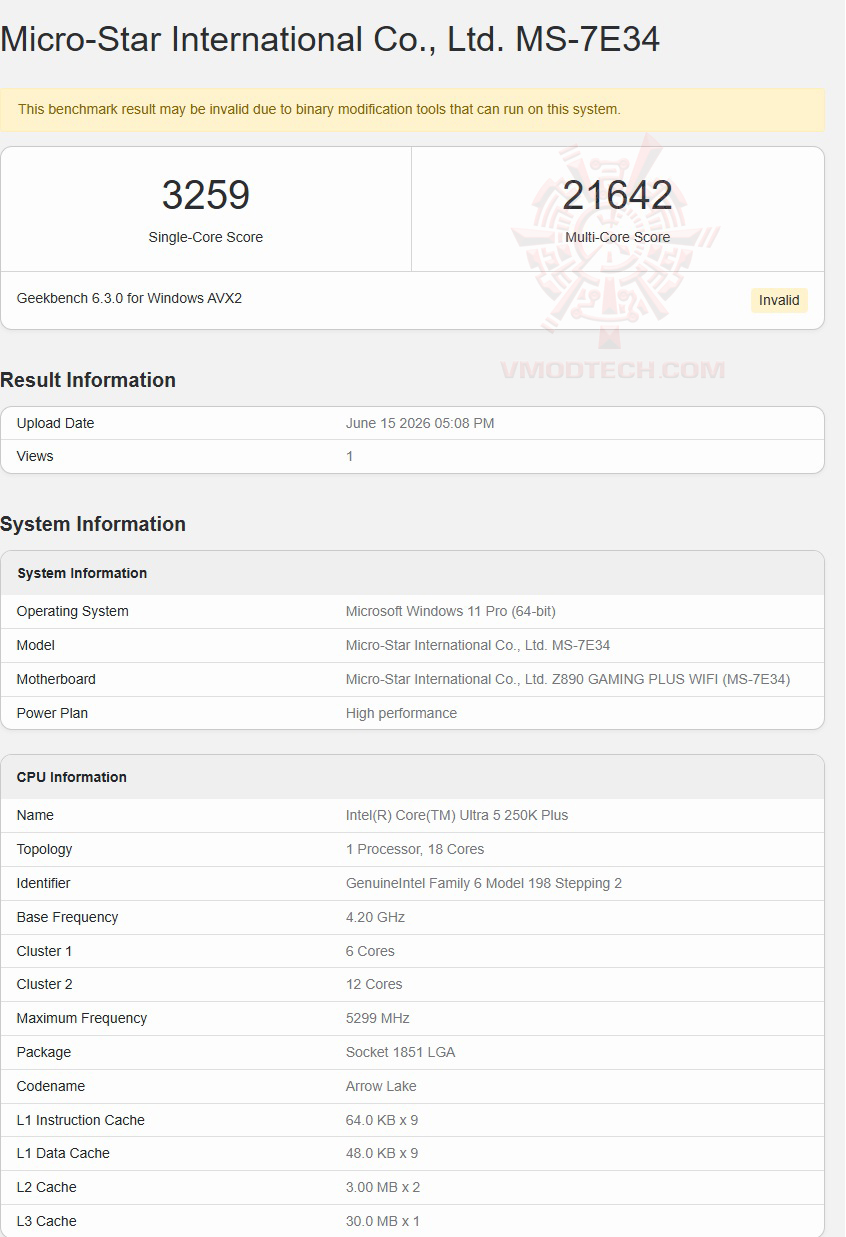Click 'Microsoft Windows 11 Pro (64-bit)' value
The width and height of the screenshot is (846, 1237).
(x=451, y=611)
